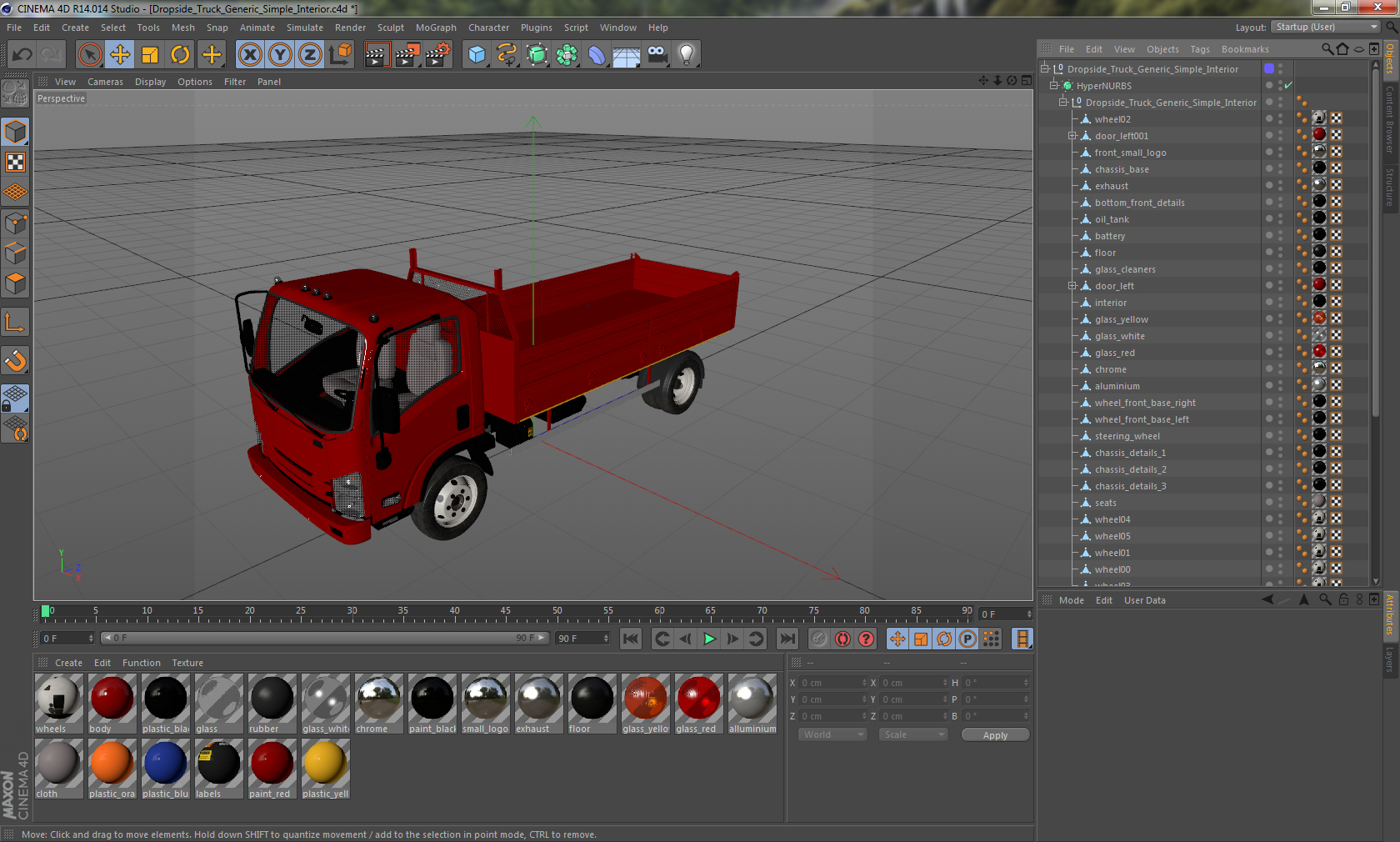Enable Snap magnet tool in left palette
Screen dimensions: 1400x842
(x=16, y=360)
